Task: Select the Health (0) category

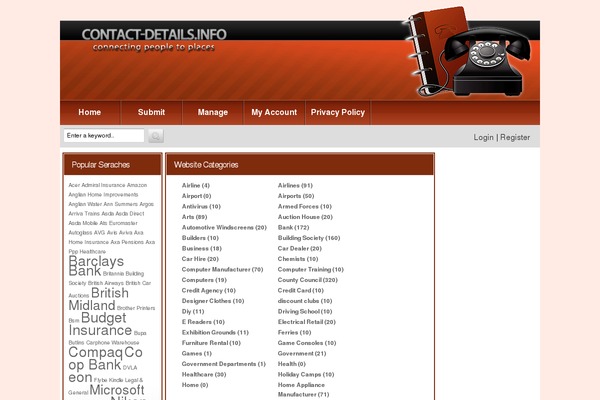Action: pyautogui.click(x=292, y=364)
